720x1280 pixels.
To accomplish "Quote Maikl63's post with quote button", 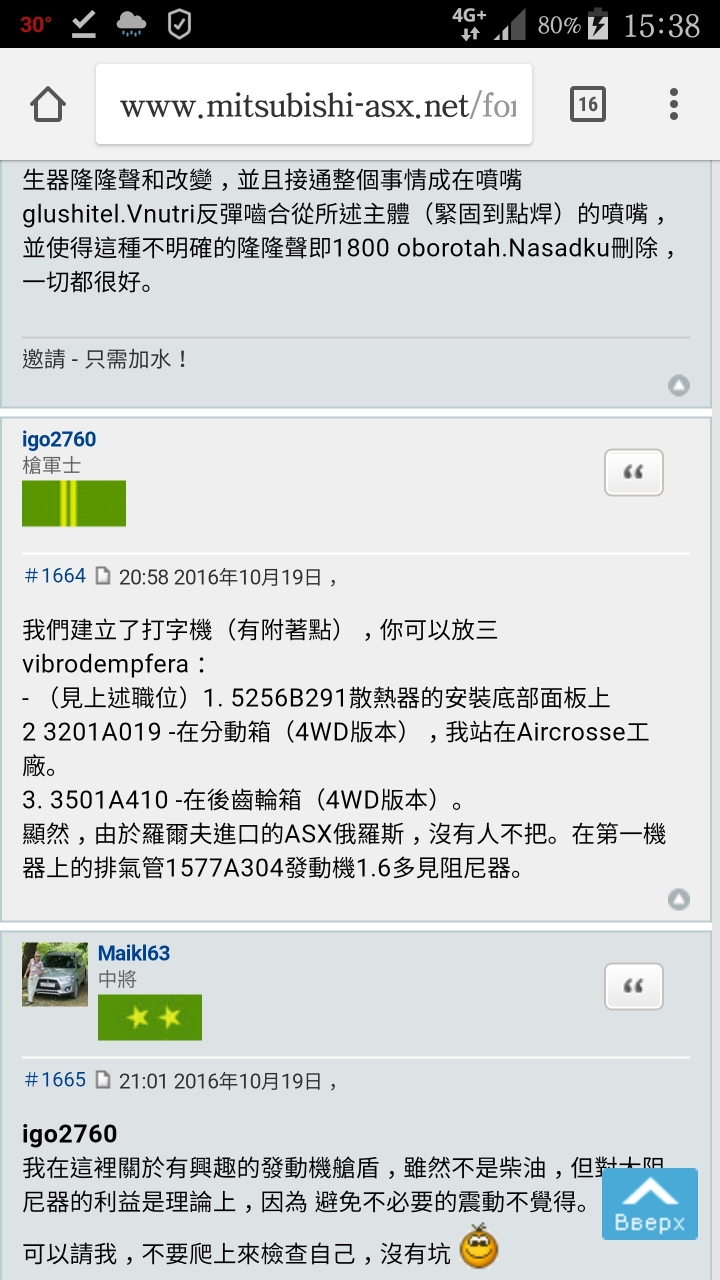I will tap(634, 987).
